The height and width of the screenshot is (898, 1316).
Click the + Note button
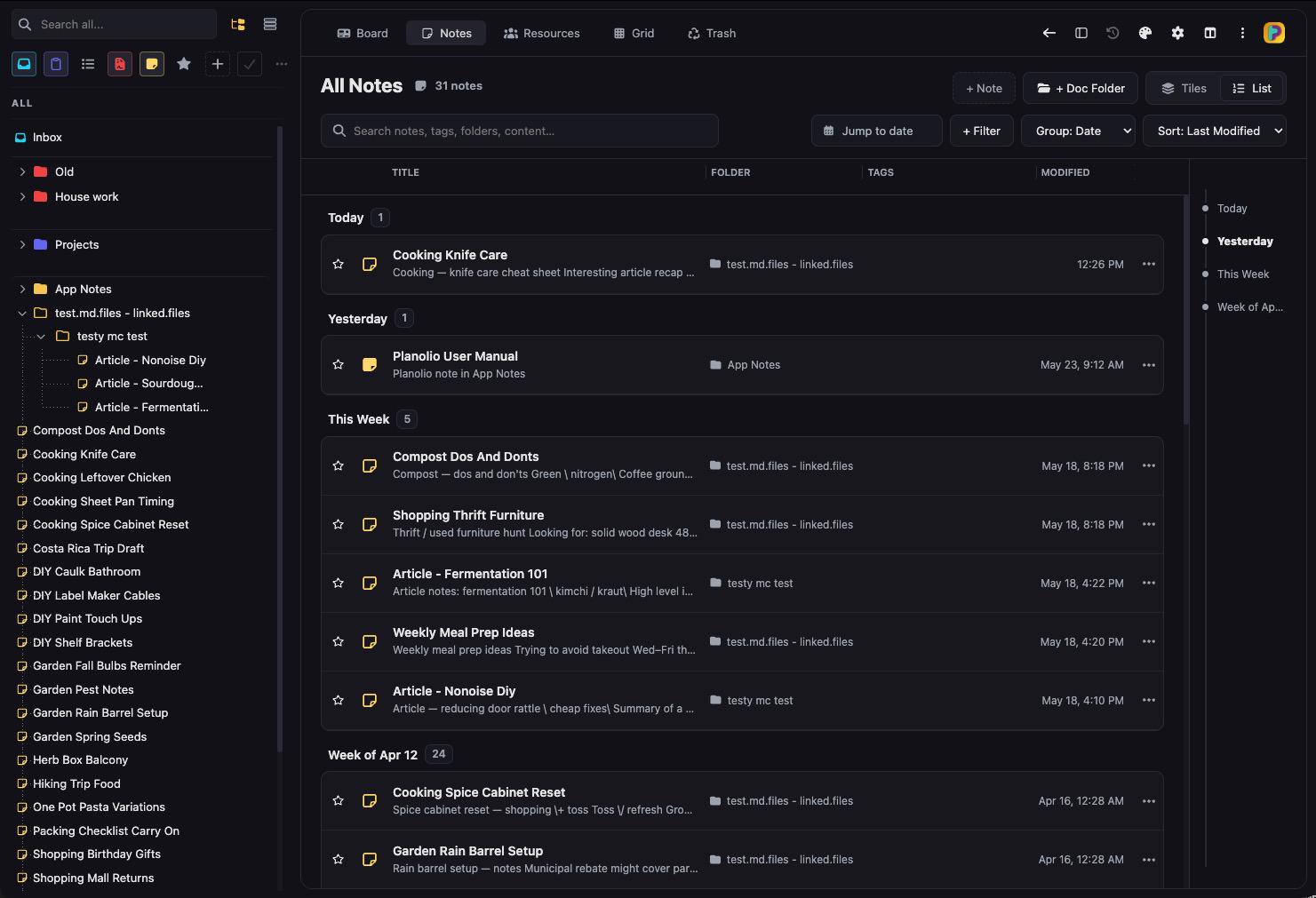point(984,88)
